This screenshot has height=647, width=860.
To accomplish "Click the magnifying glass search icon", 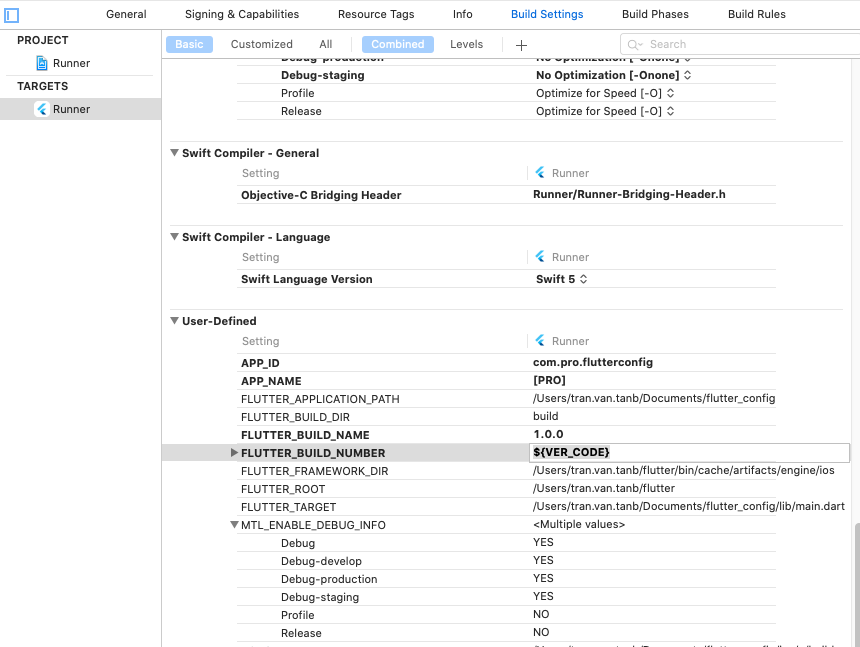I will coord(635,45).
